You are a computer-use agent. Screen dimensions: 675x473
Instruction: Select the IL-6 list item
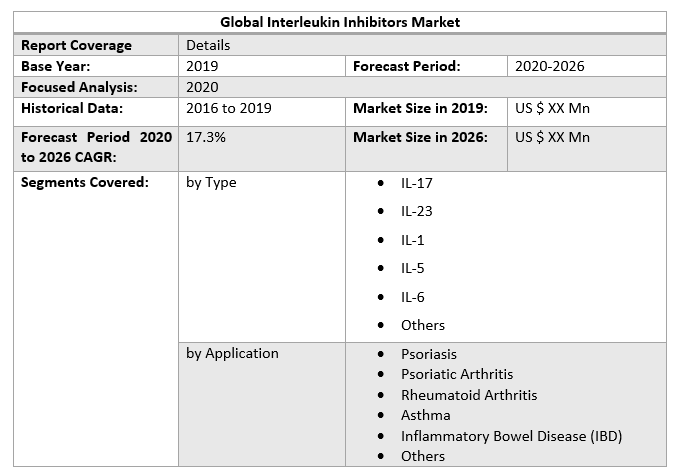pos(412,297)
